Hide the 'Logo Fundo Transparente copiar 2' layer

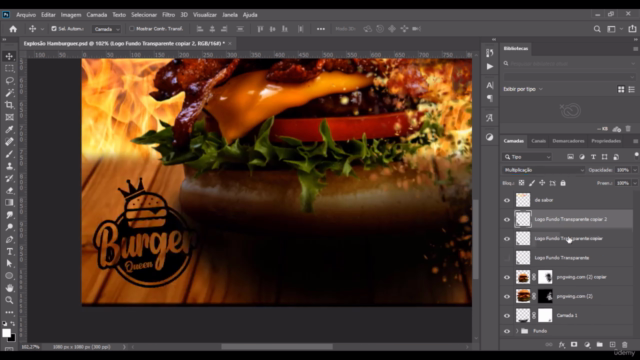click(x=507, y=220)
